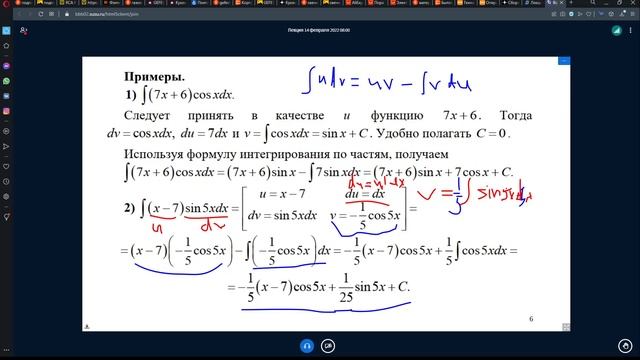Open the downloads icon in toolbar

click(622, 14)
